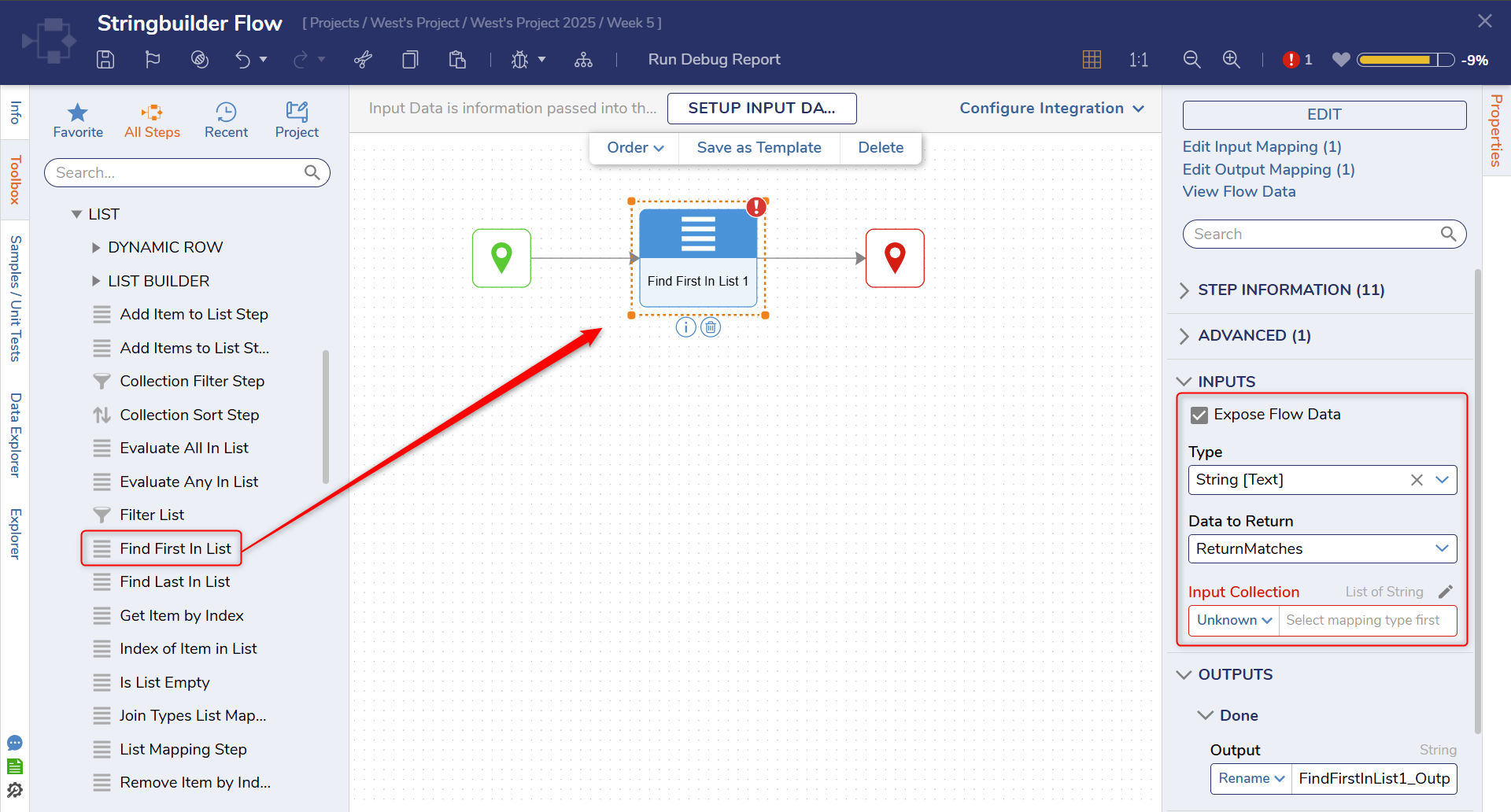The height and width of the screenshot is (812, 1511).
Task: Expand the STEP INFORMATION section
Action: coord(1291,290)
